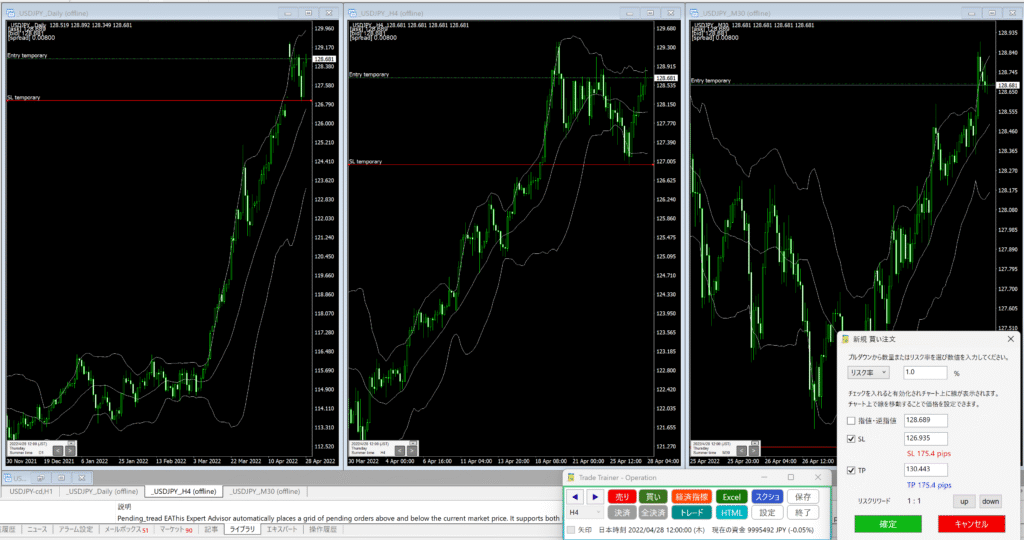Select the Entry temporary line on the Daily chart

pyautogui.click(x=159, y=59)
